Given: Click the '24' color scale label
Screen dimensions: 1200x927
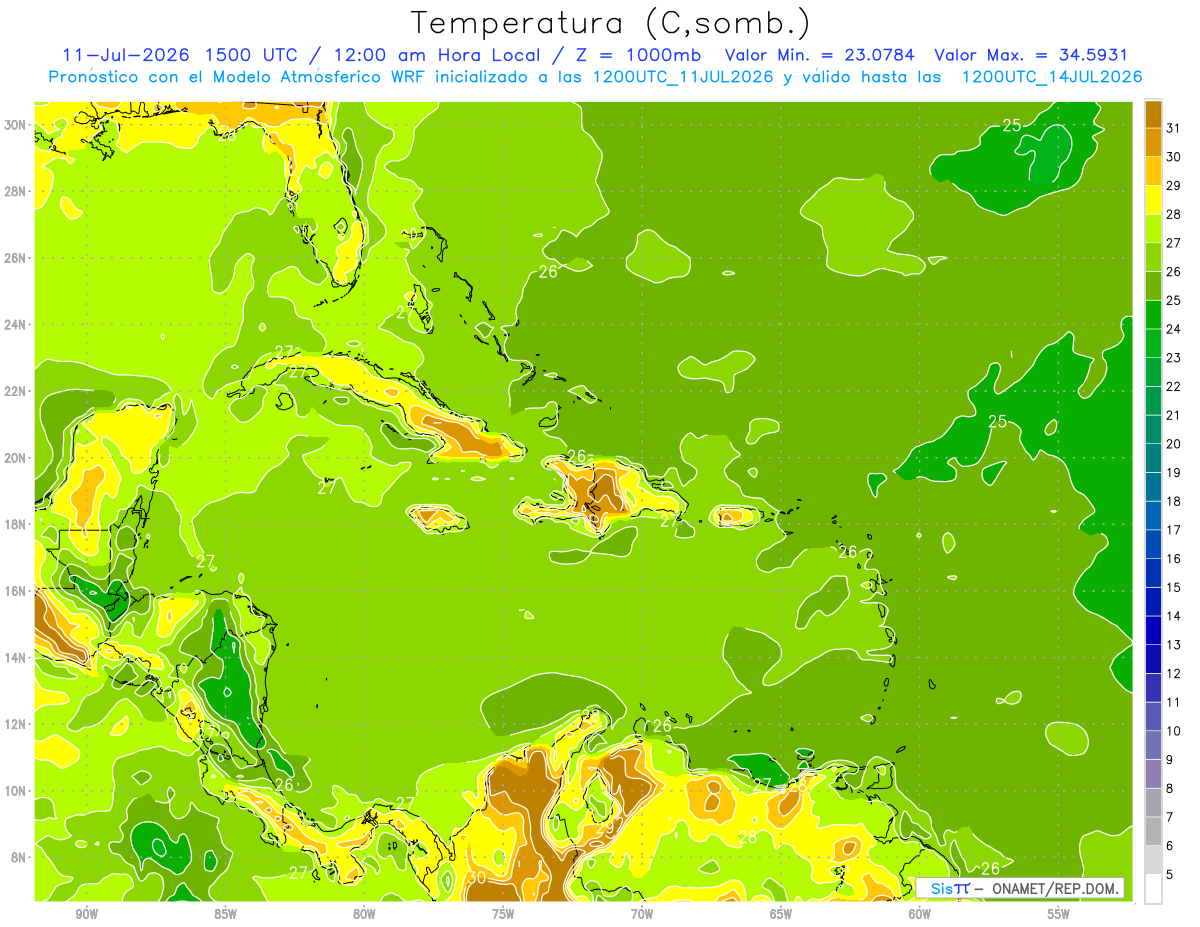Looking at the screenshot, I should coord(1173,329).
